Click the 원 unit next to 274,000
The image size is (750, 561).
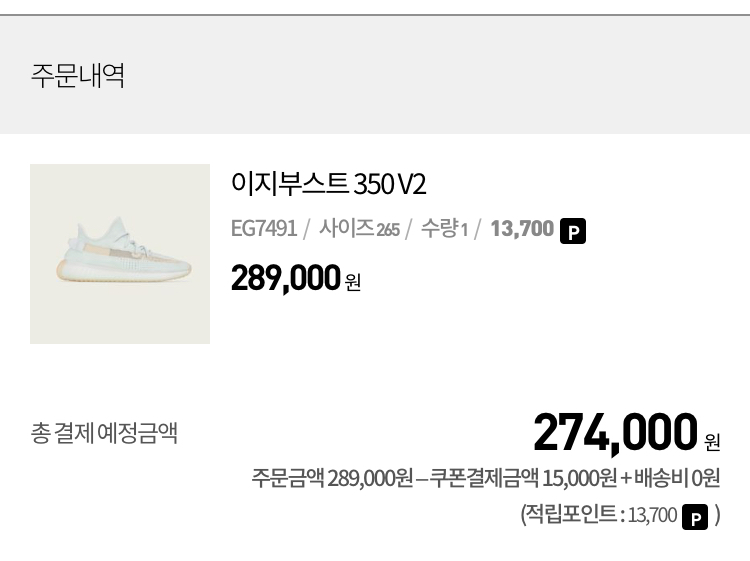[712, 440]
